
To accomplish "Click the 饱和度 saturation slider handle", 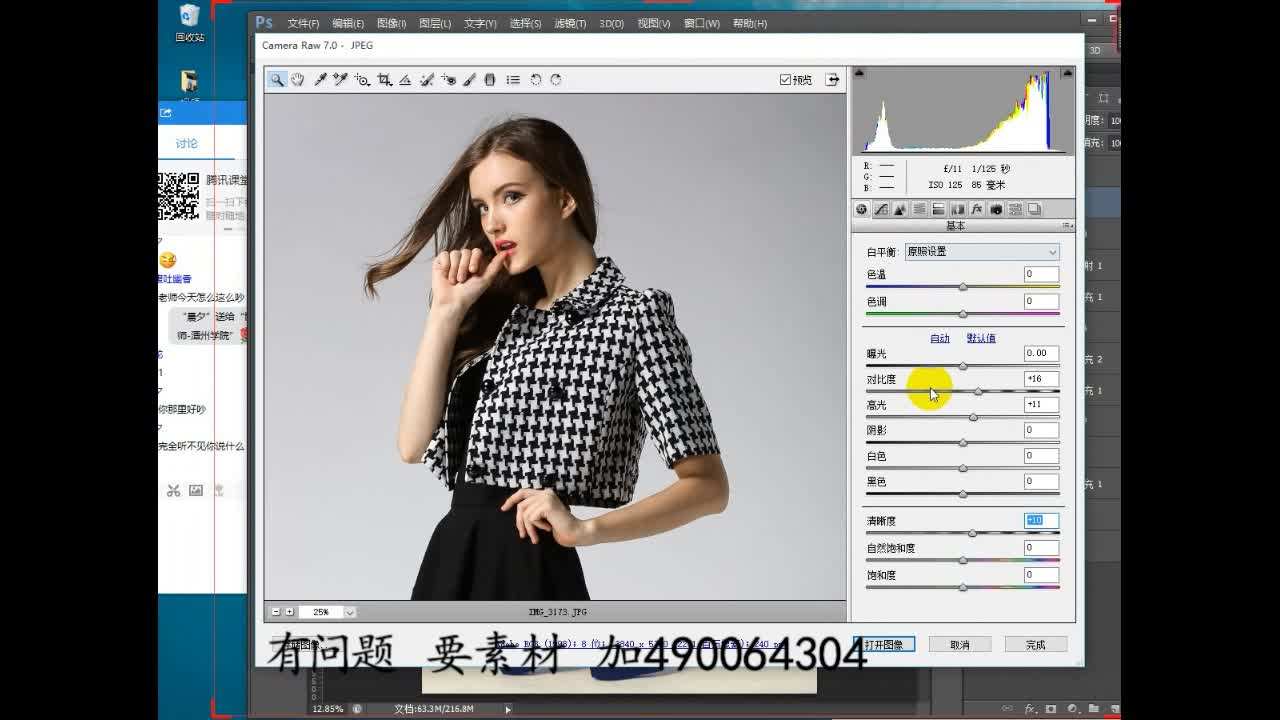I will (x=963, y=587).
